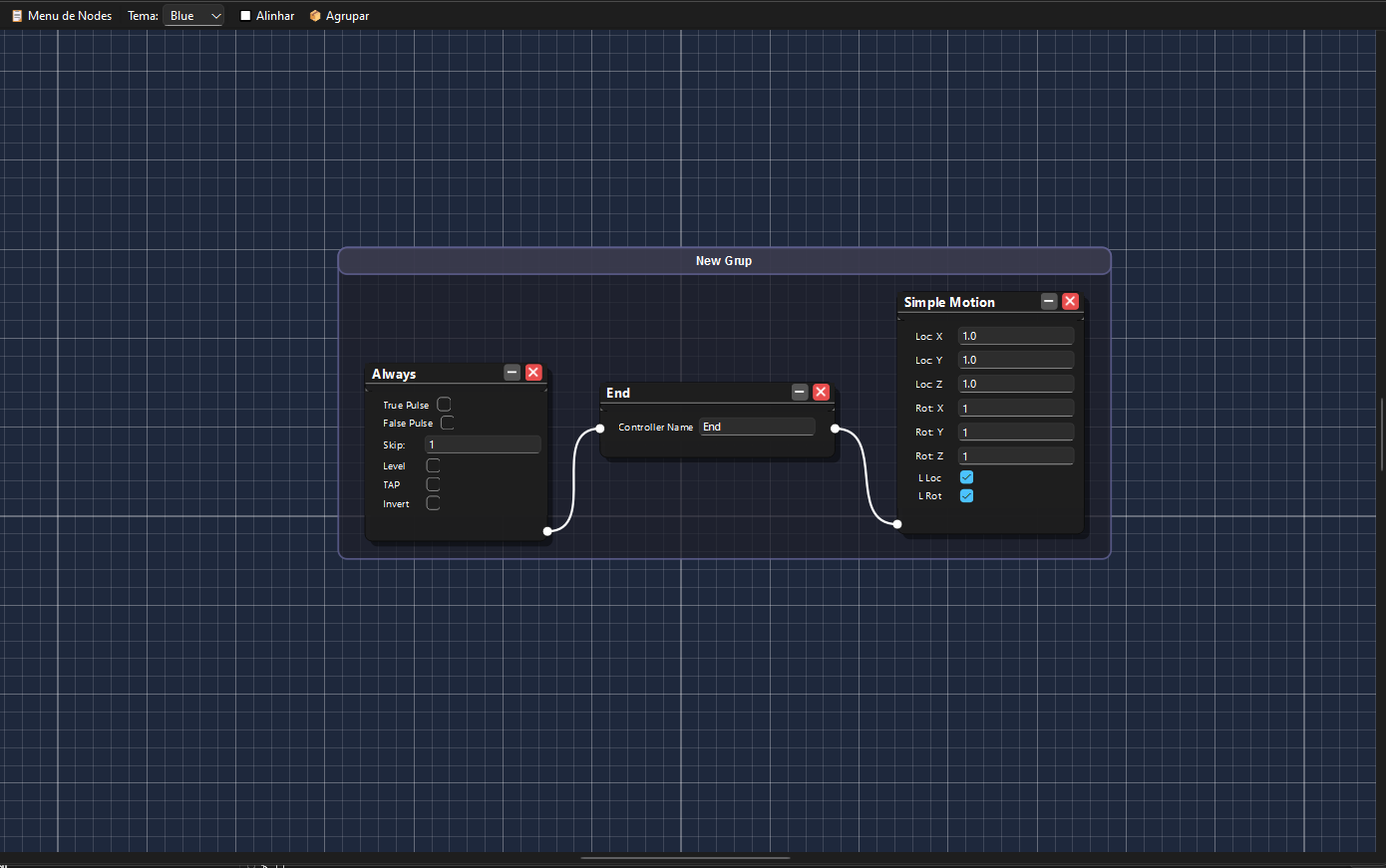Click the Rot X value field
Image resolution: width=1386 pixels, height=868 pixels.
coord(1016,408)
